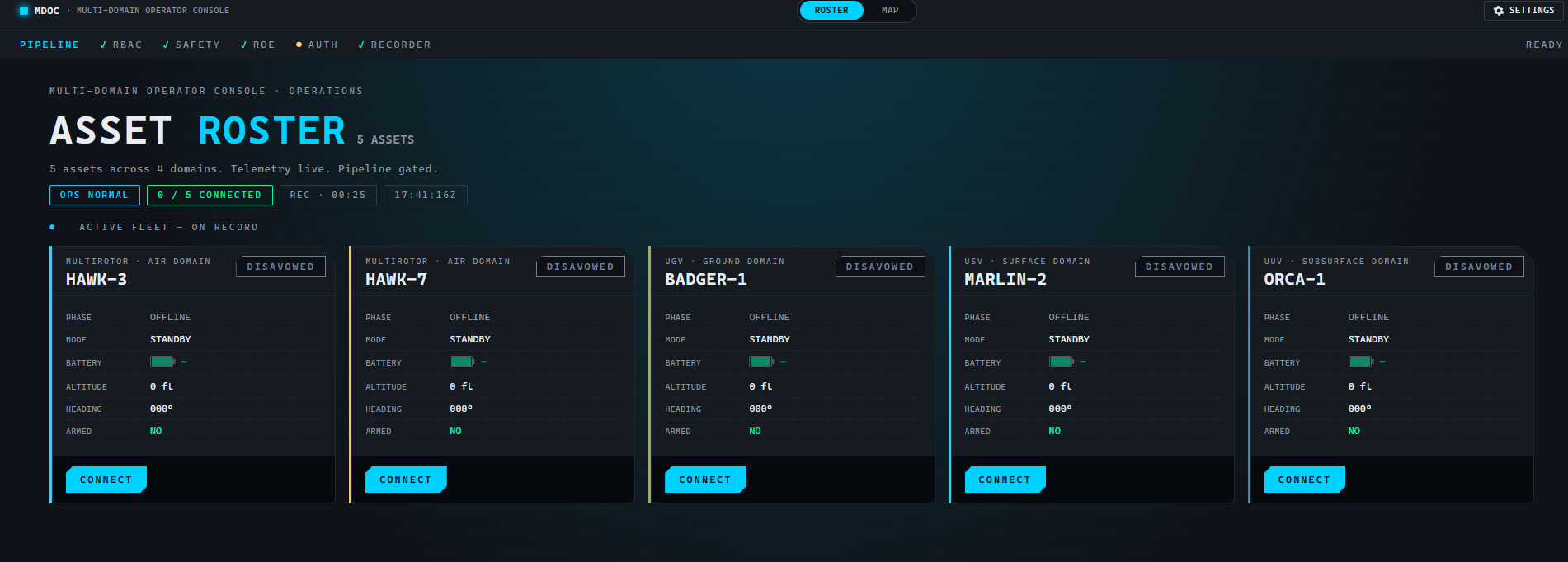
Task: Connect to HAWK-7 asset
Action: click(x=405, y=479)
